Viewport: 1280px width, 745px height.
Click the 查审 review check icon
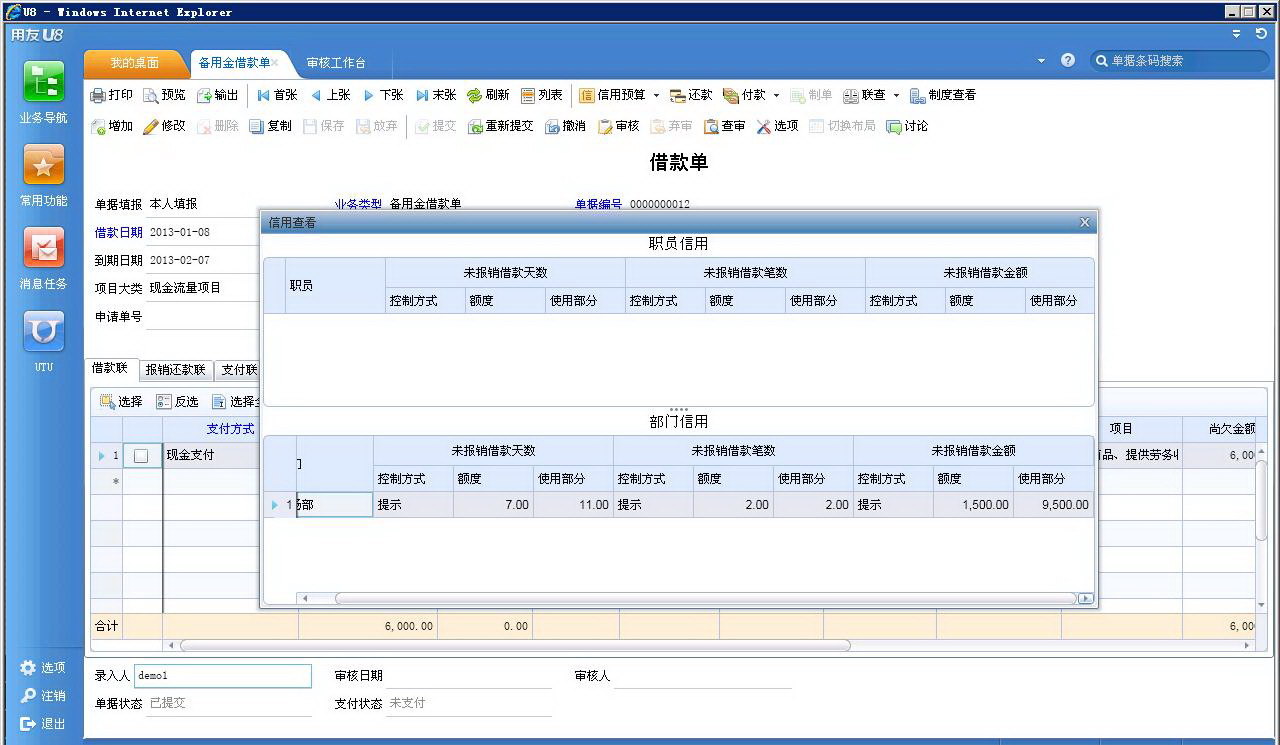711,127
